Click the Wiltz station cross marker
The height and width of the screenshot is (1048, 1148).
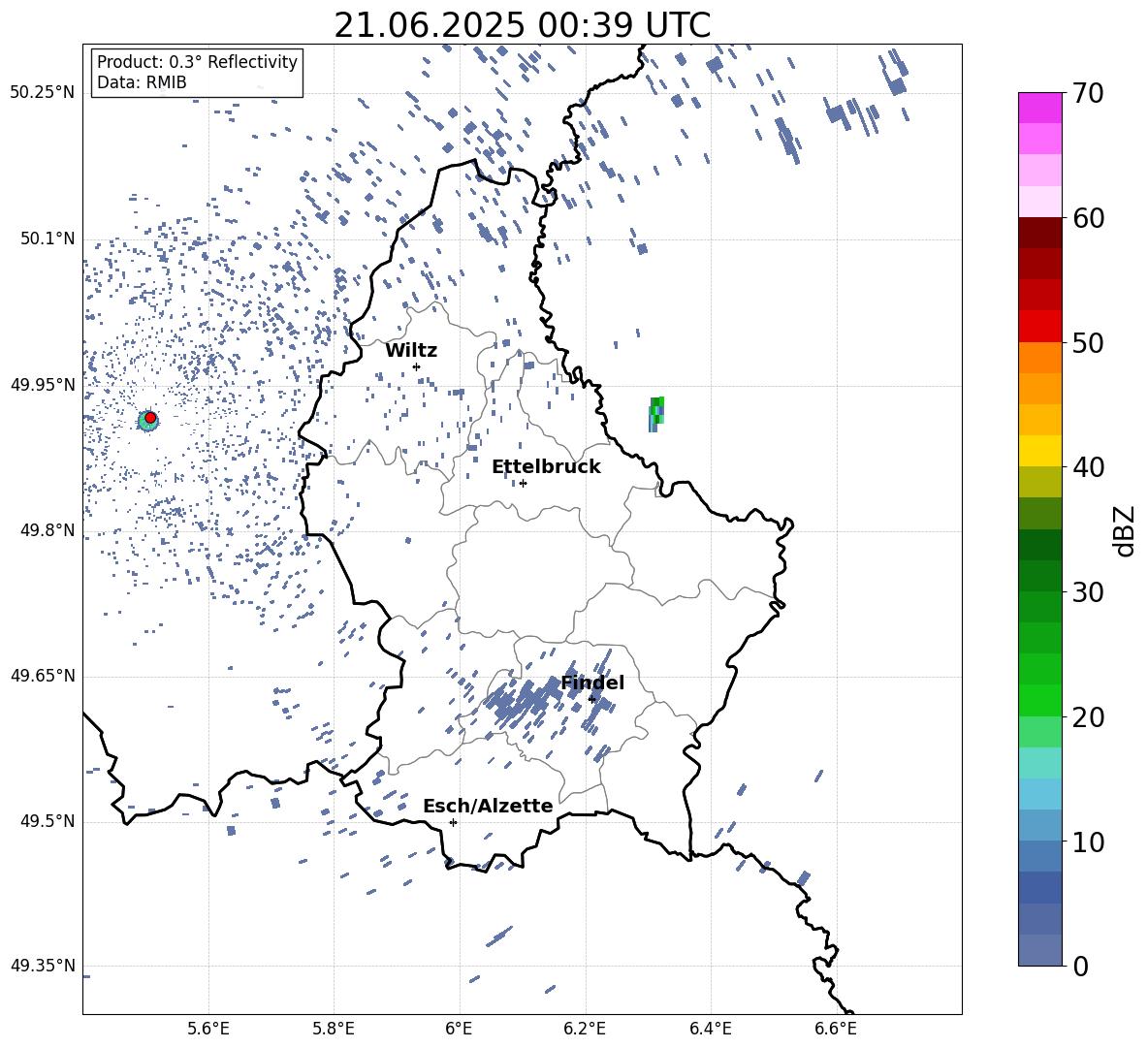click(x=416, y=366)
